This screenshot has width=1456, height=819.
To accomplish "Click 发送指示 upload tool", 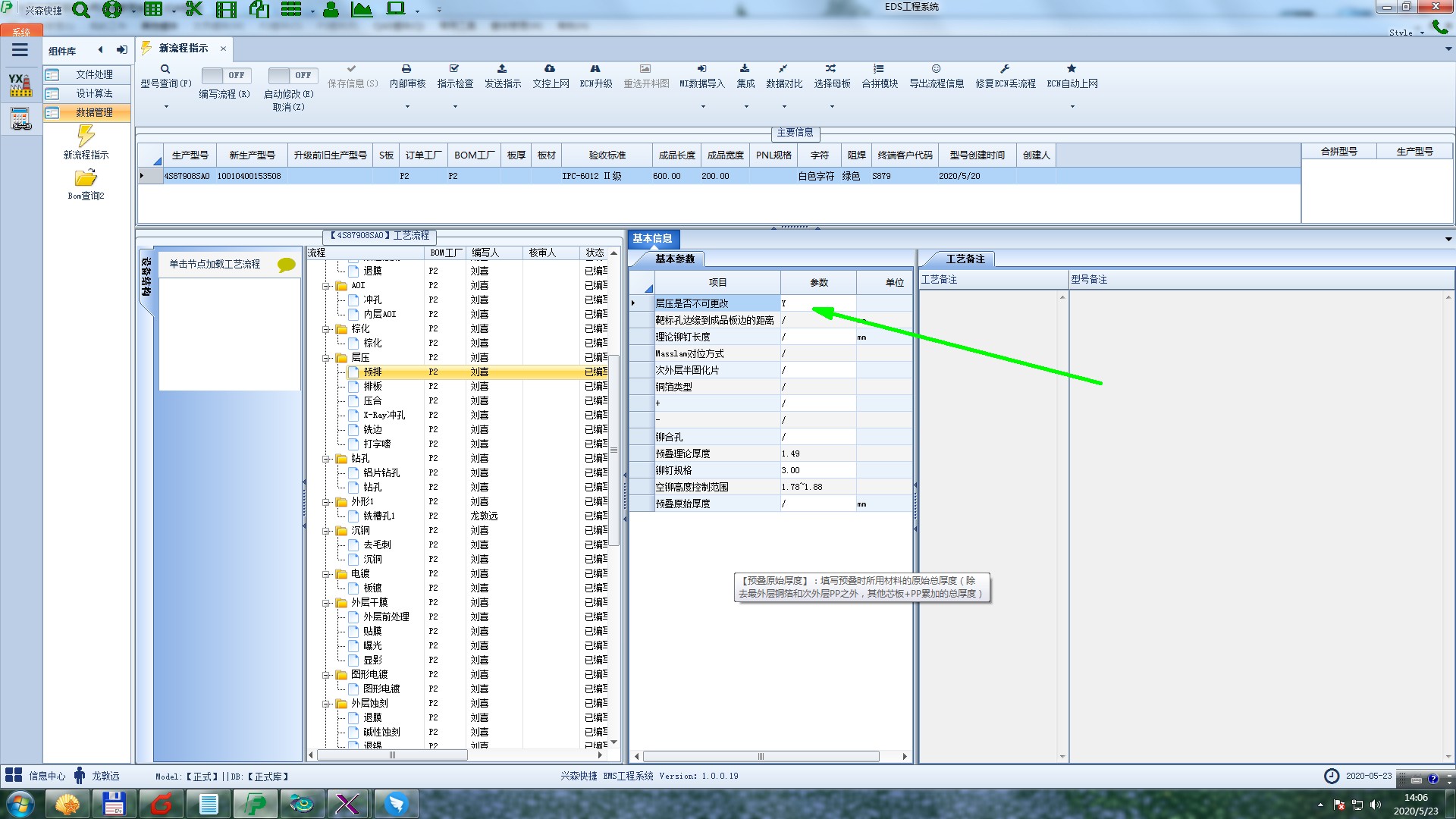I will [503, 77].
